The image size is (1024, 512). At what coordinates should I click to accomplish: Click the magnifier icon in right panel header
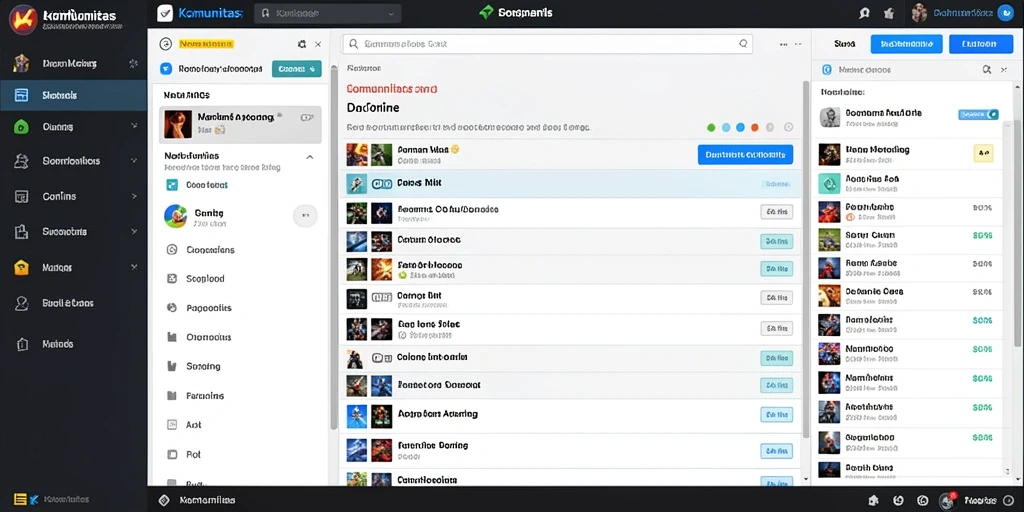986,69
